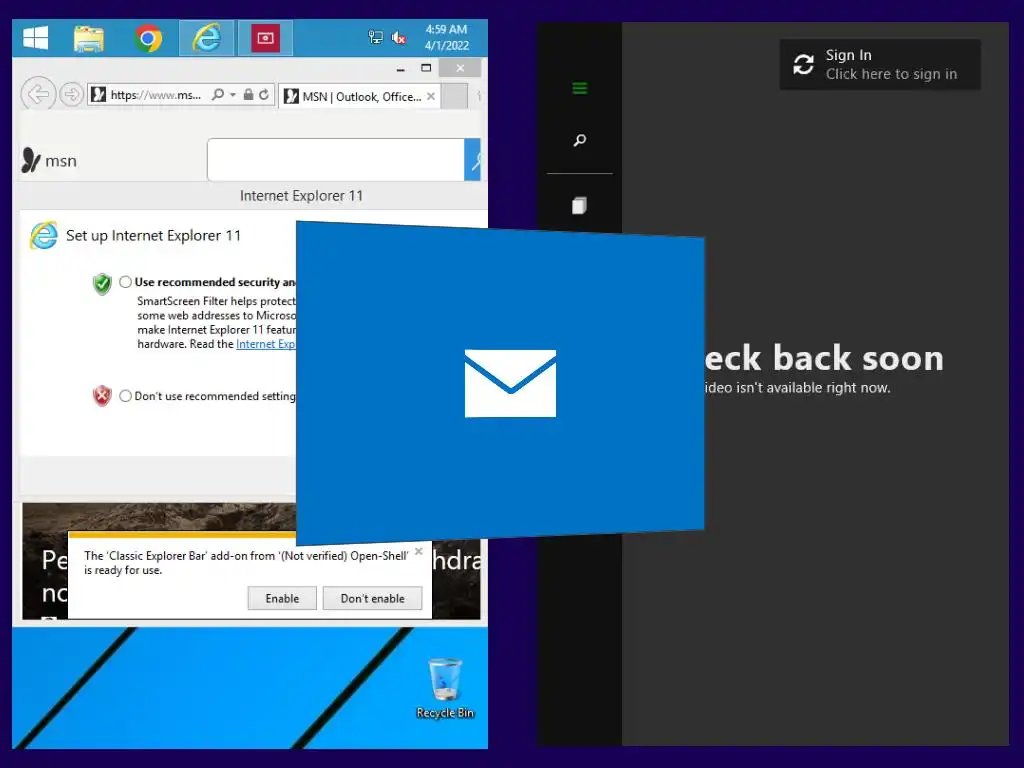Click Sign In in the video app
Viewport: 1024px width, 768px height.
pos(880,64)
